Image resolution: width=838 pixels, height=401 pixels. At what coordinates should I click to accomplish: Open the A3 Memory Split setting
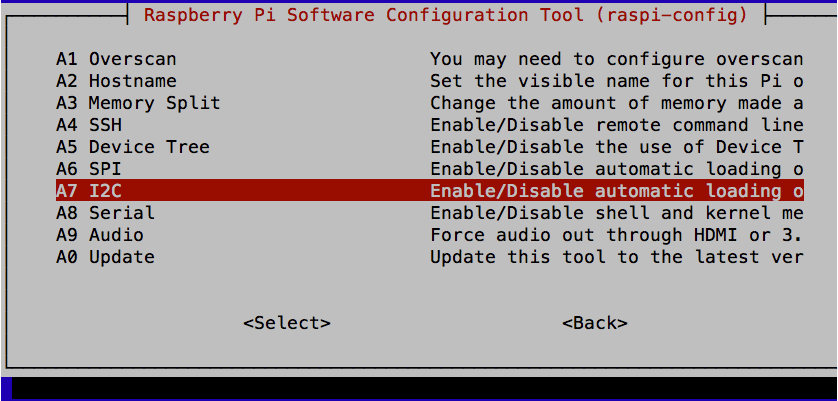138,103
